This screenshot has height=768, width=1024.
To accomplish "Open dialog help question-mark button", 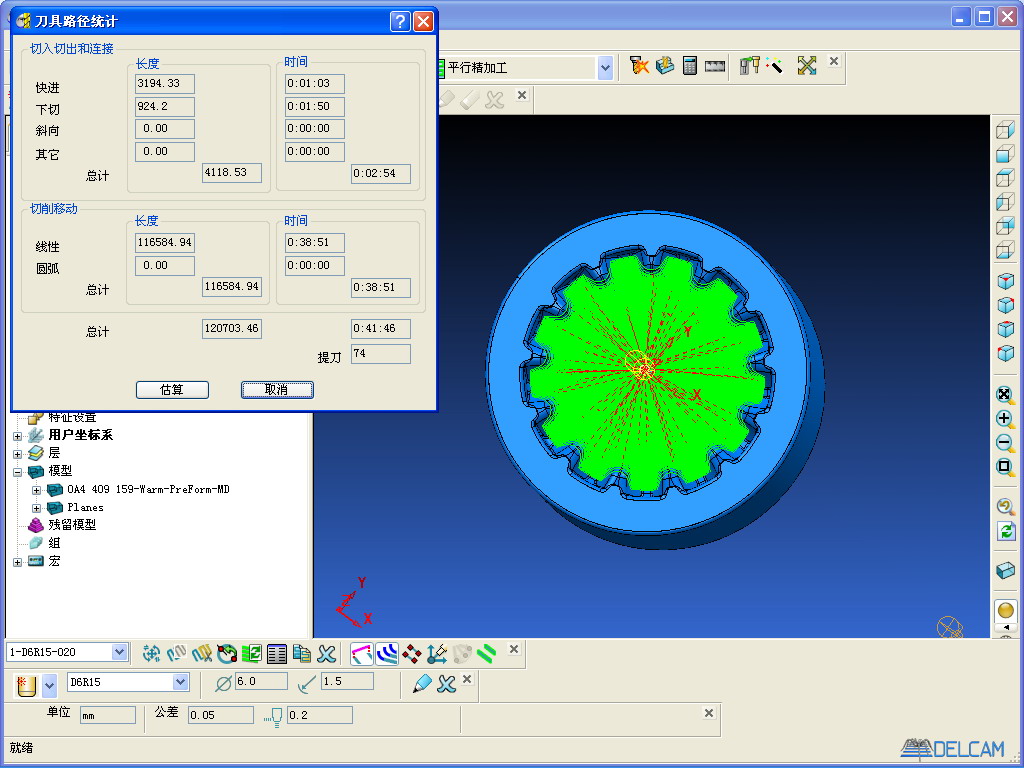I will coord(400,22).
